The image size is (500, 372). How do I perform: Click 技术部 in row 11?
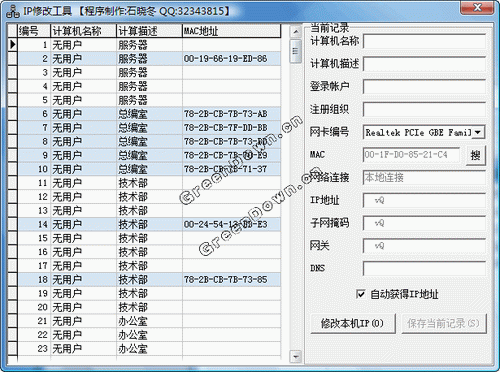tap(133, 183)
